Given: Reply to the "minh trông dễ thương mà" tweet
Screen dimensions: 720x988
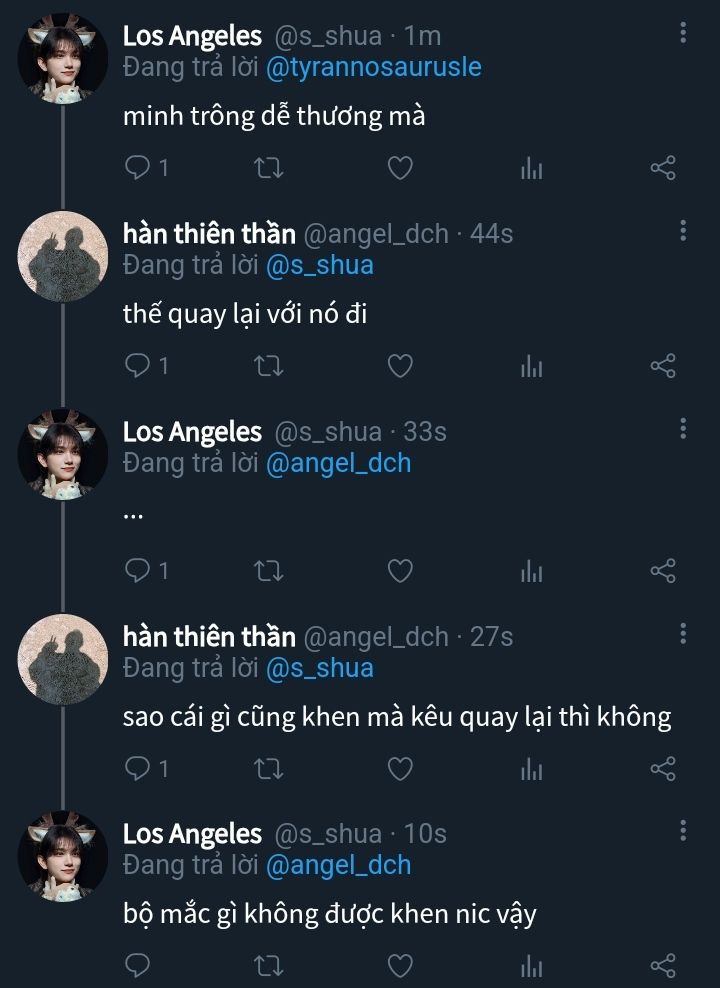Looking at the screenshot, I should click(137, 168).
